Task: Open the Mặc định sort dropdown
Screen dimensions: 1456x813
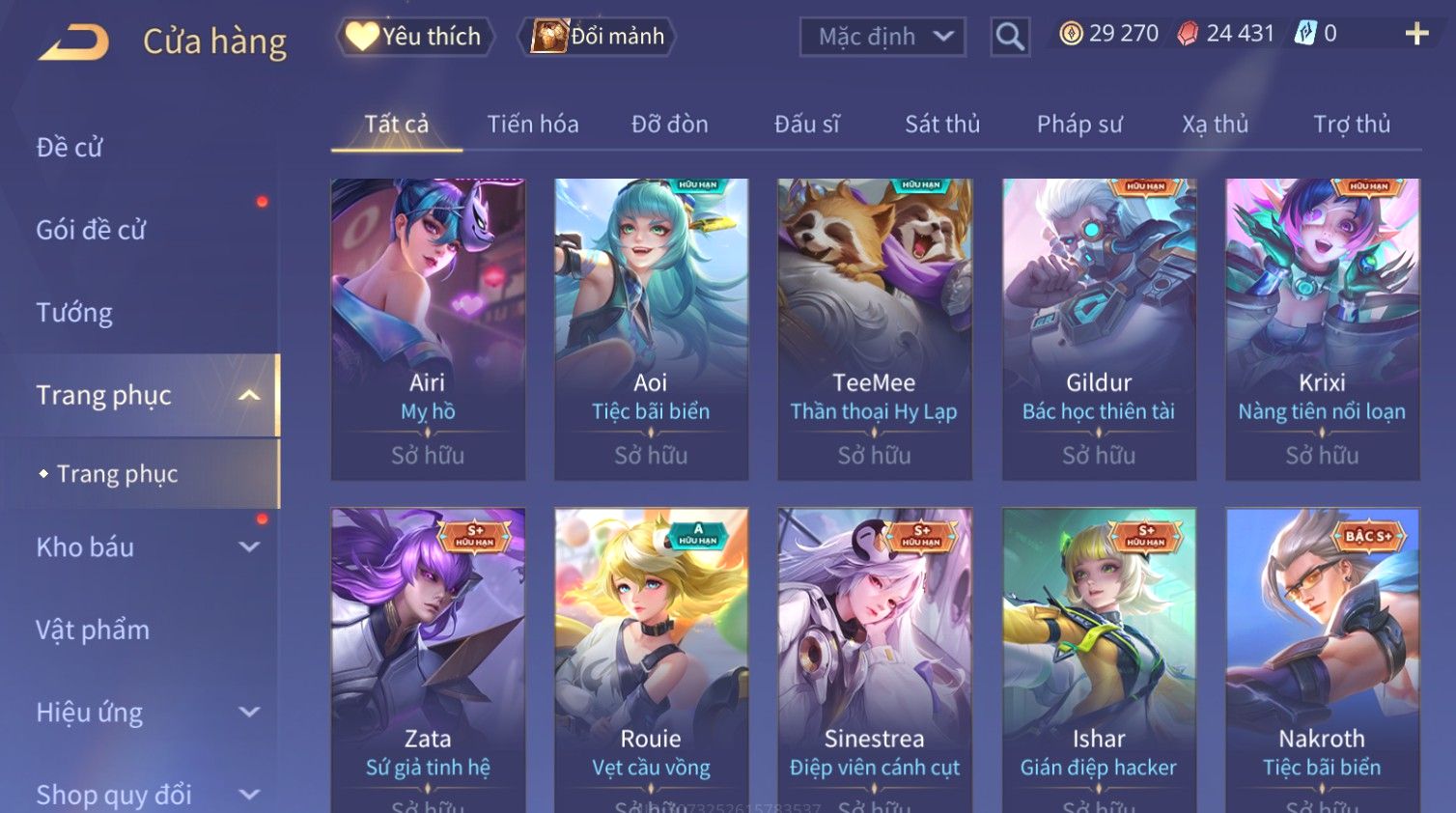Action: tap(882, 37)
